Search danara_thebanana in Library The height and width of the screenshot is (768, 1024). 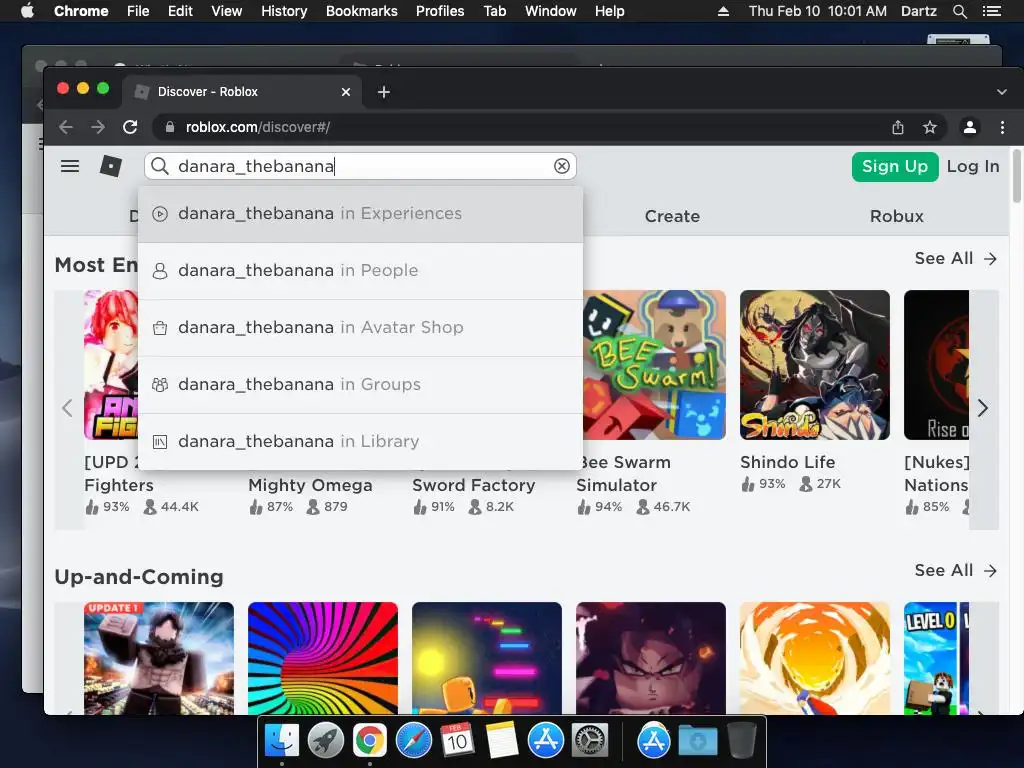[x=360, y=441]
